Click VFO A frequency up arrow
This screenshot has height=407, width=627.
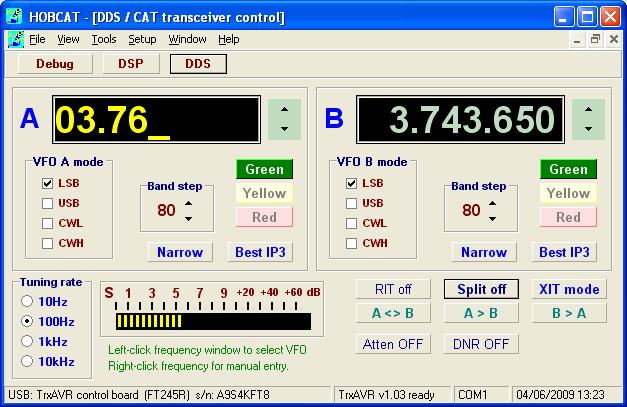[285, 109]
